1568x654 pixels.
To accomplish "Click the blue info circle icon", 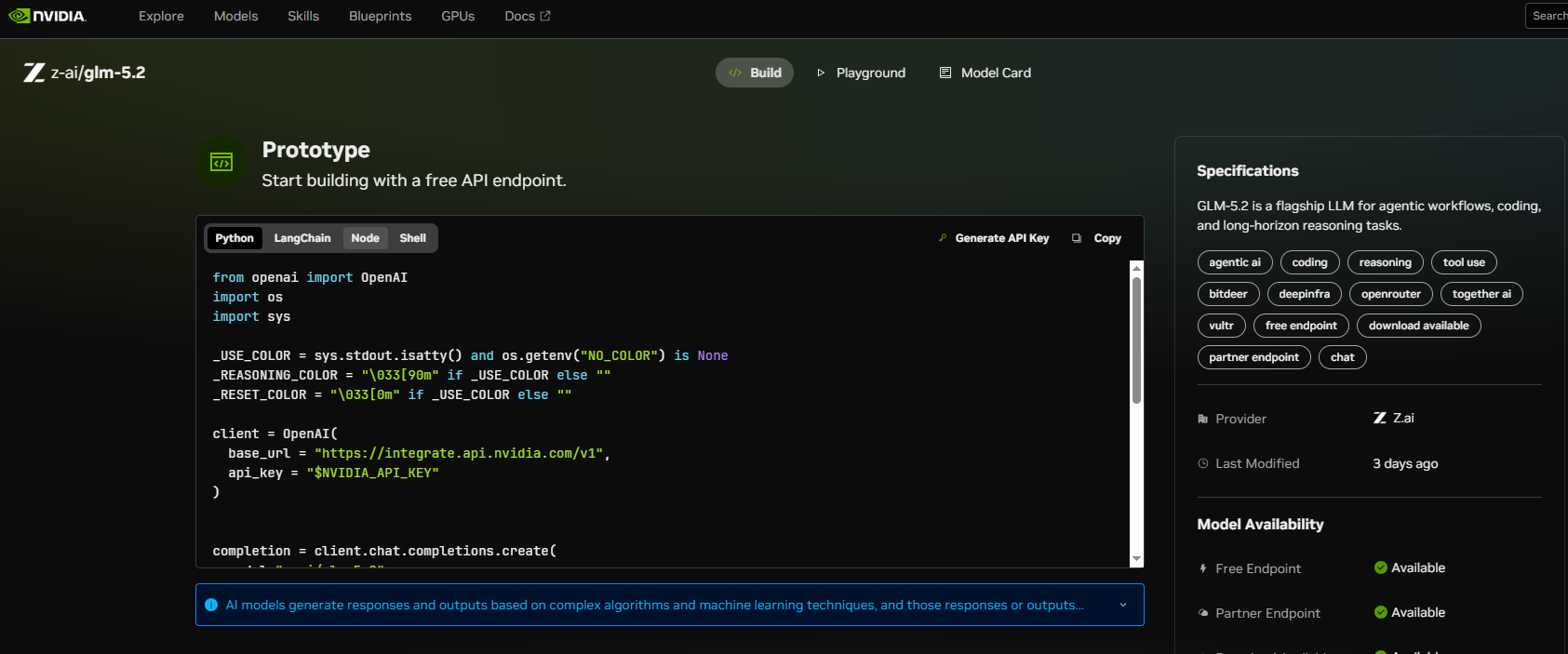I will 211,605.
